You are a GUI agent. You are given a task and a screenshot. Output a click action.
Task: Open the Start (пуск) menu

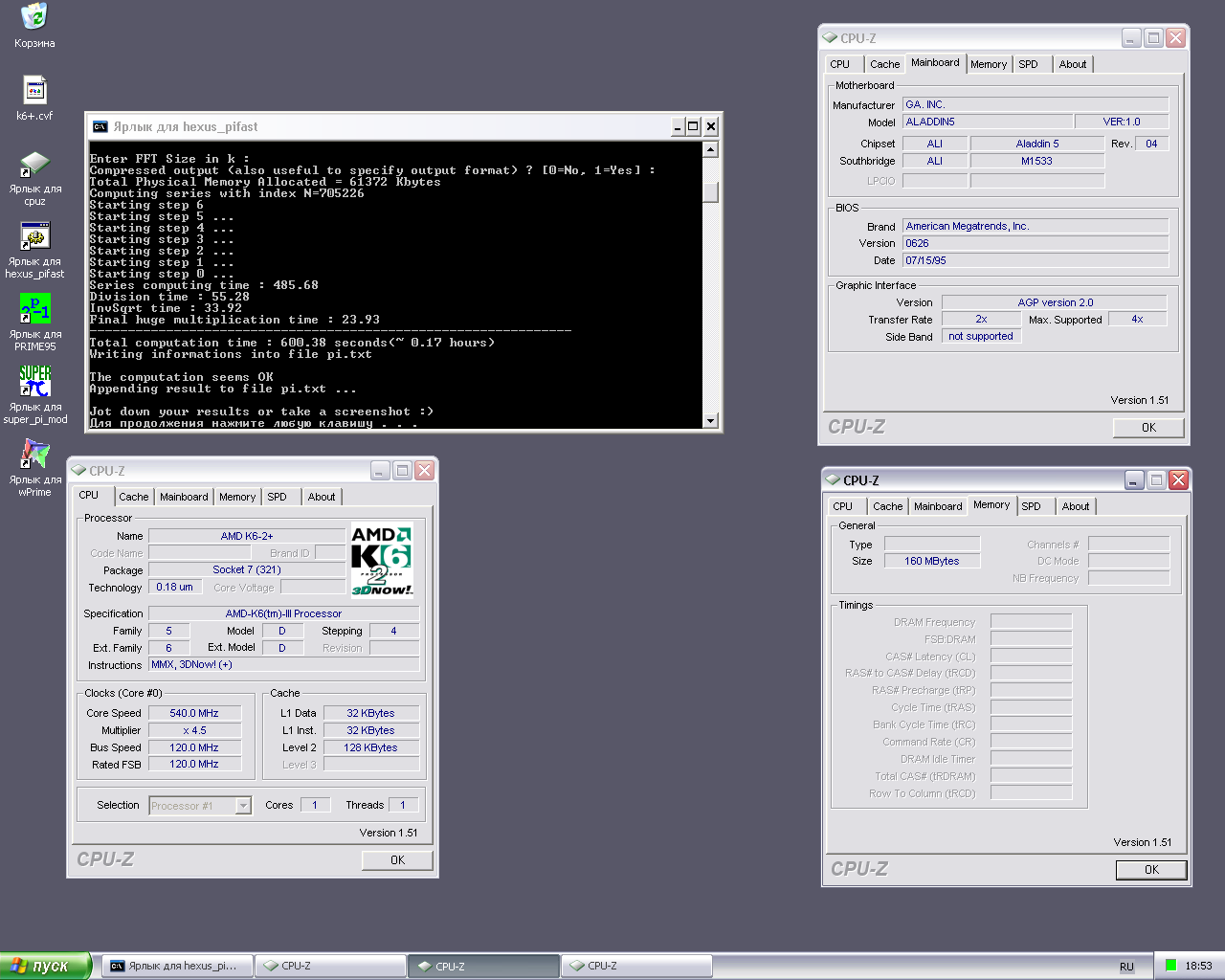click(x=46, y=966)
